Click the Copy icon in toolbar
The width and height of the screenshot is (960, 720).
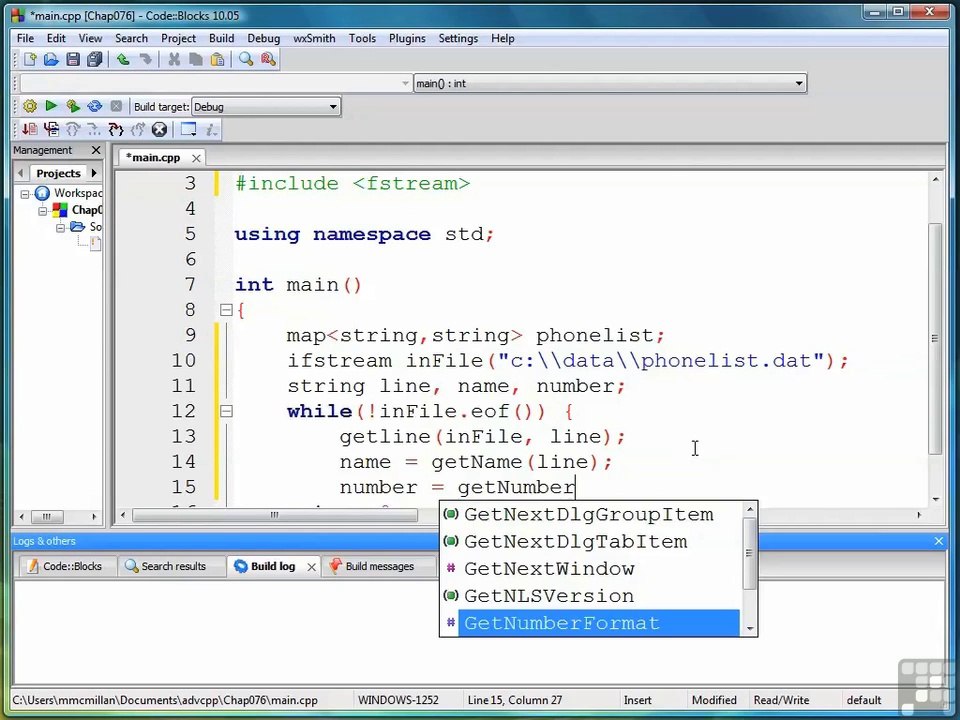click(196, 59)
